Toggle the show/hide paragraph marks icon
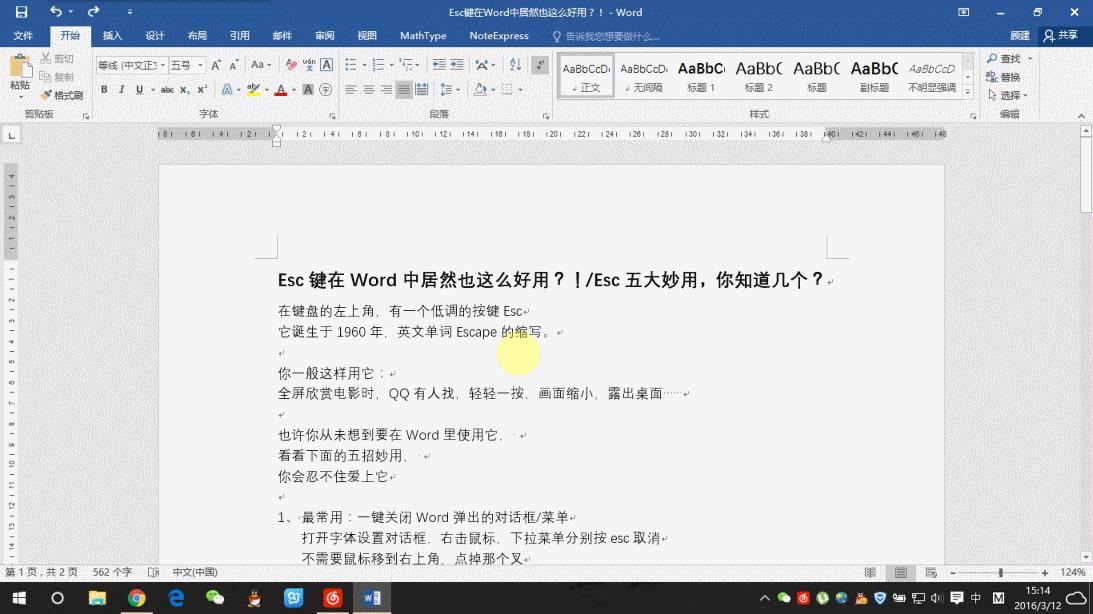 539,65
